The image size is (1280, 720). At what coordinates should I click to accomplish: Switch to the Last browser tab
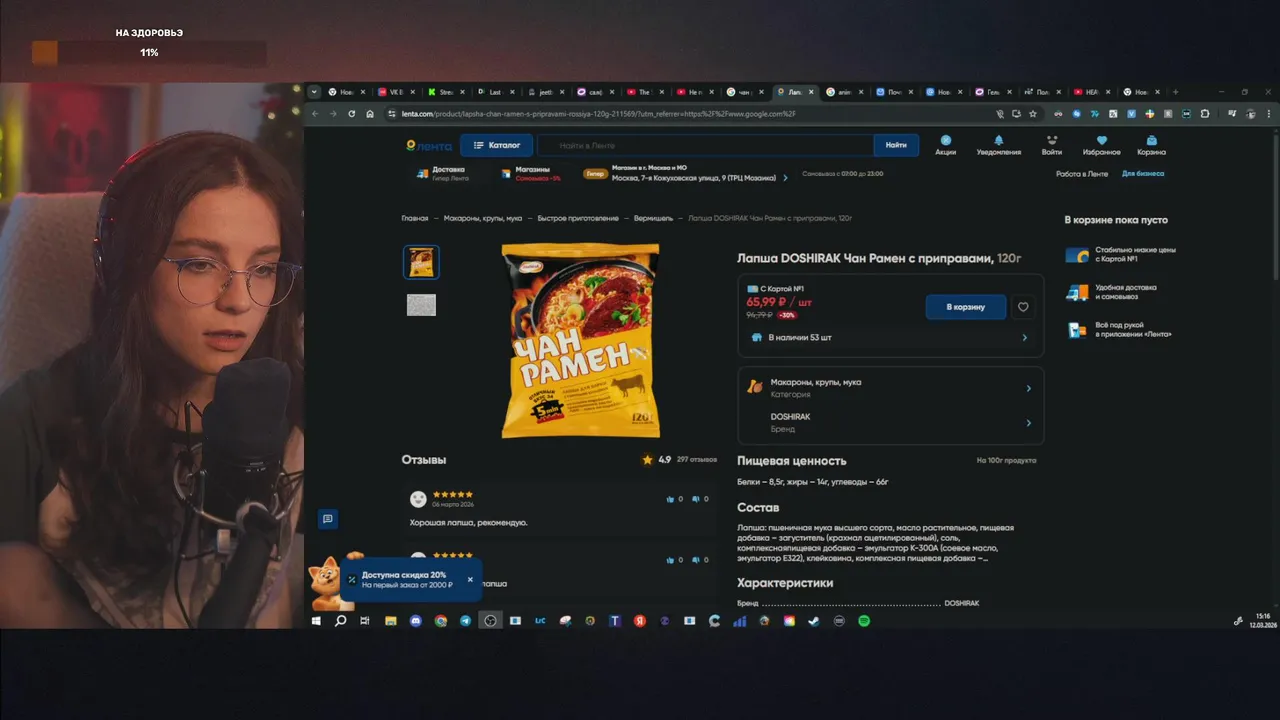(496, 92)
